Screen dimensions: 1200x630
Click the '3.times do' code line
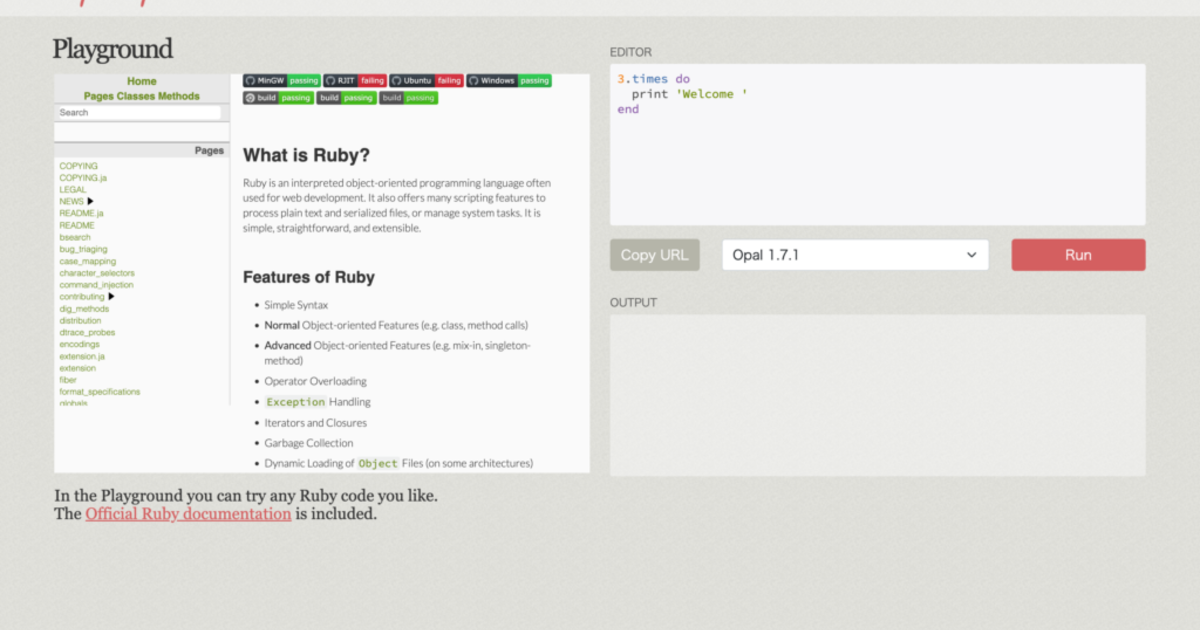653,79
